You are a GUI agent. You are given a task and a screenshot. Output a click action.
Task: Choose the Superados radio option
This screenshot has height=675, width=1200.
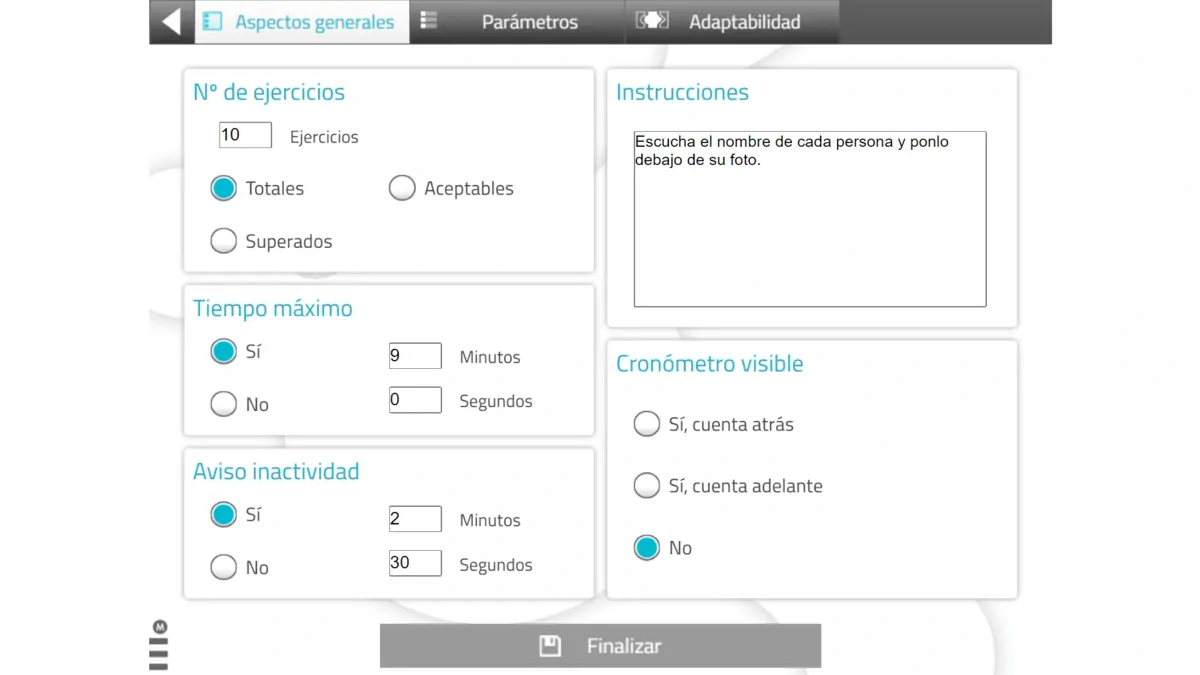(x=224, y=241)
